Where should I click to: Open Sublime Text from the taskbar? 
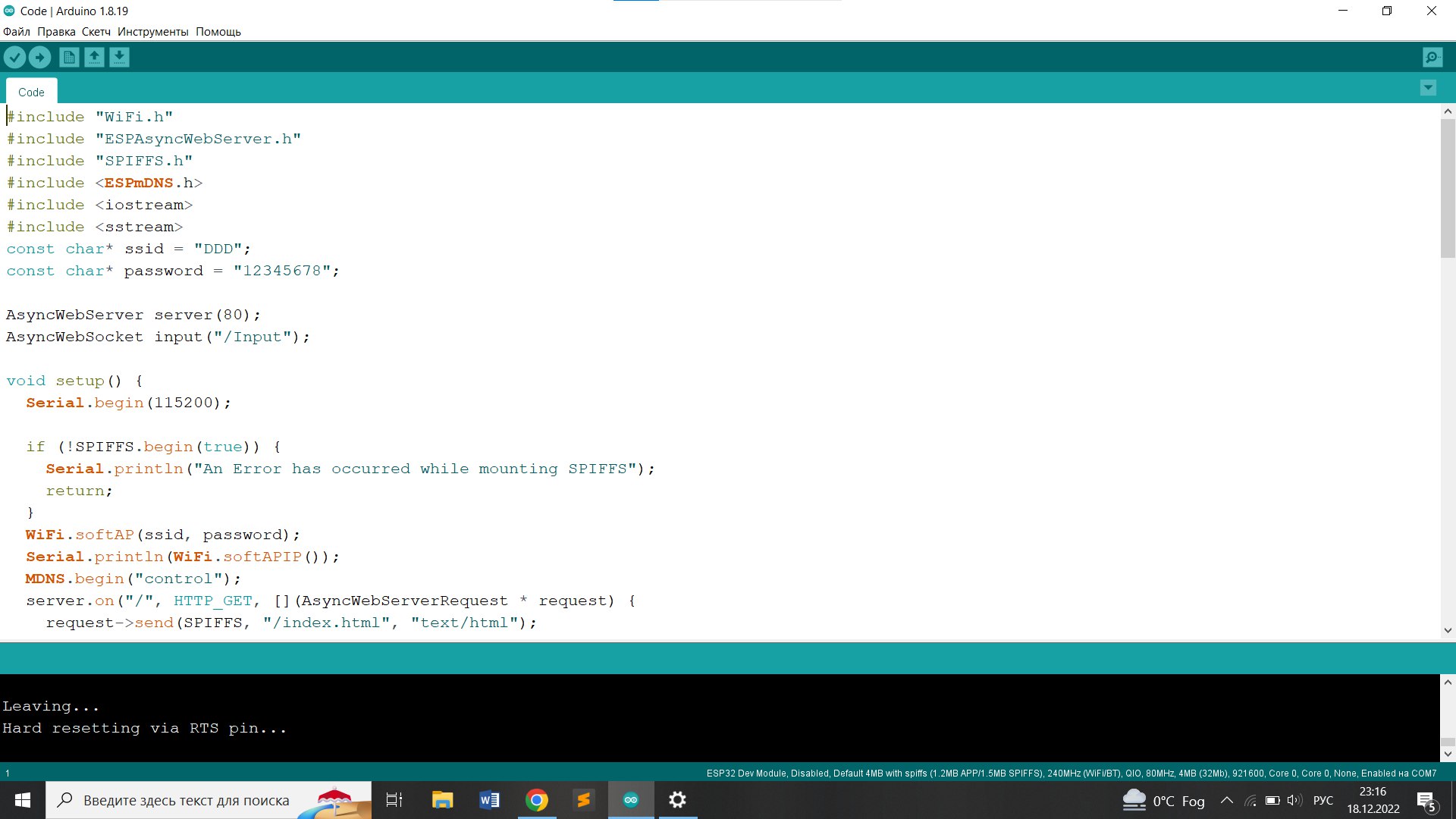point(583,800)
